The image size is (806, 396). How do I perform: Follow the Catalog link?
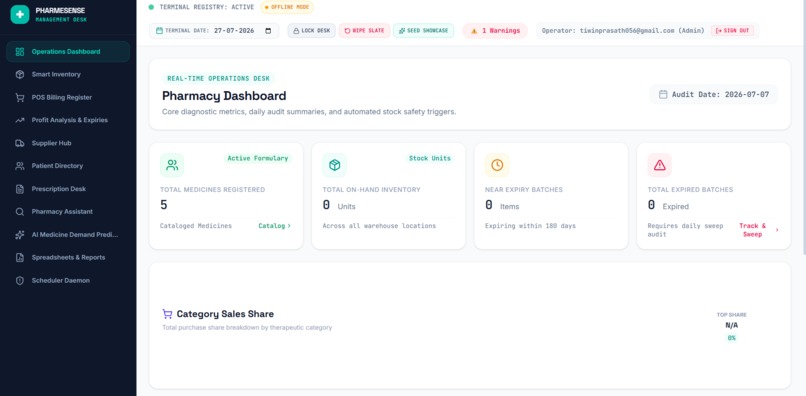274,226
